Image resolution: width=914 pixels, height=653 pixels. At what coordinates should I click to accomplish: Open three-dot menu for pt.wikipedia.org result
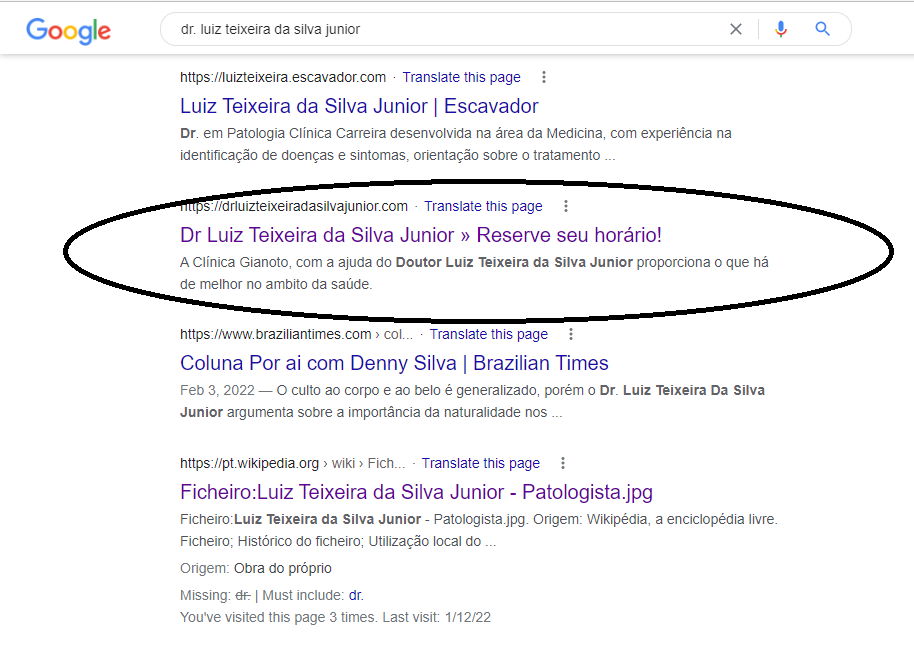(x=563, y=463)
